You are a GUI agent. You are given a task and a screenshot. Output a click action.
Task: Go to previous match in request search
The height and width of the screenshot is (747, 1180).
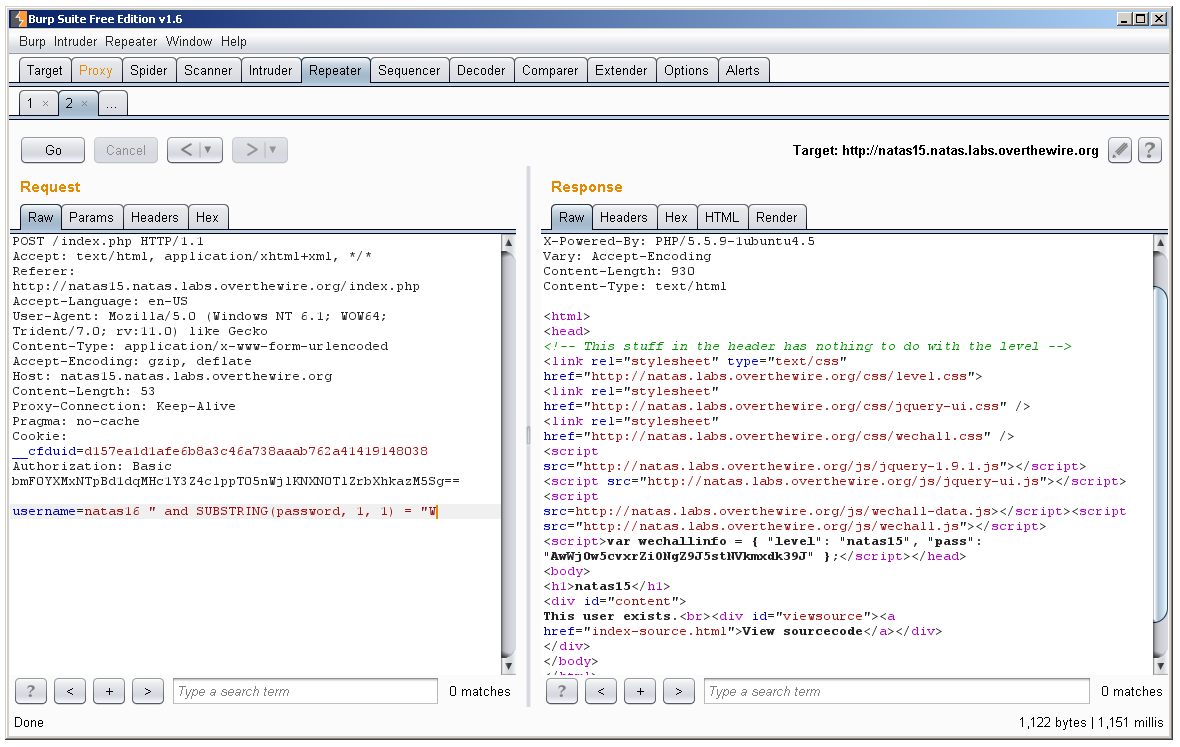(x=70, y=691)
